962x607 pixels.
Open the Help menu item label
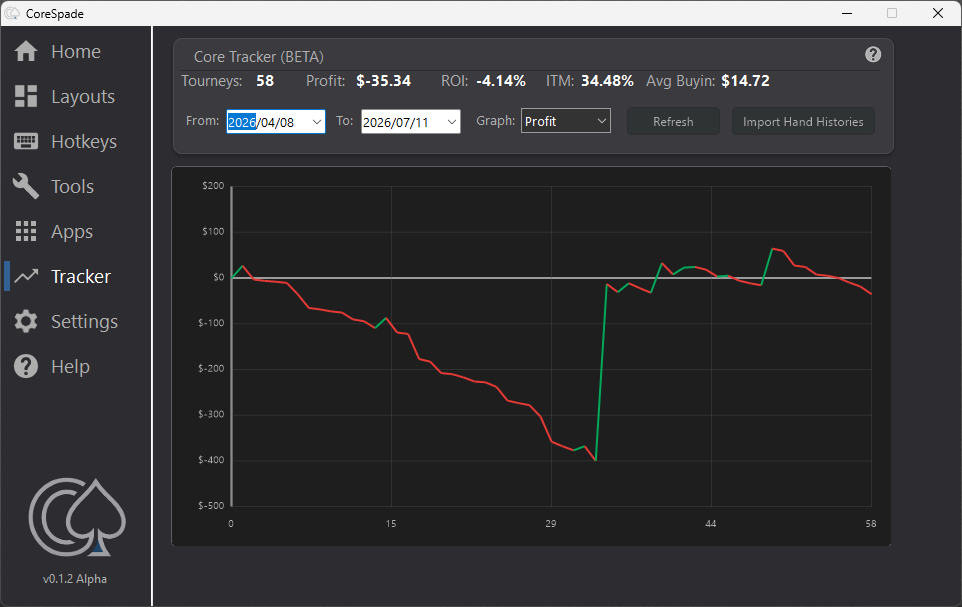click(x=71, y=367)
